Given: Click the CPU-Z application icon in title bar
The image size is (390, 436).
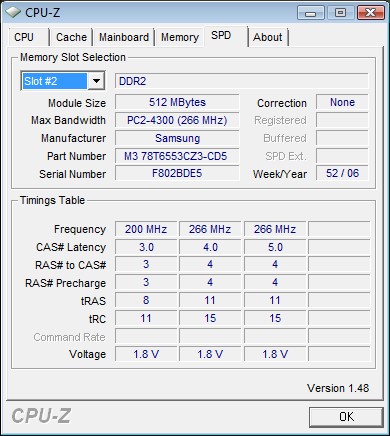Looking at the screenshot, I should click(13, 12).
